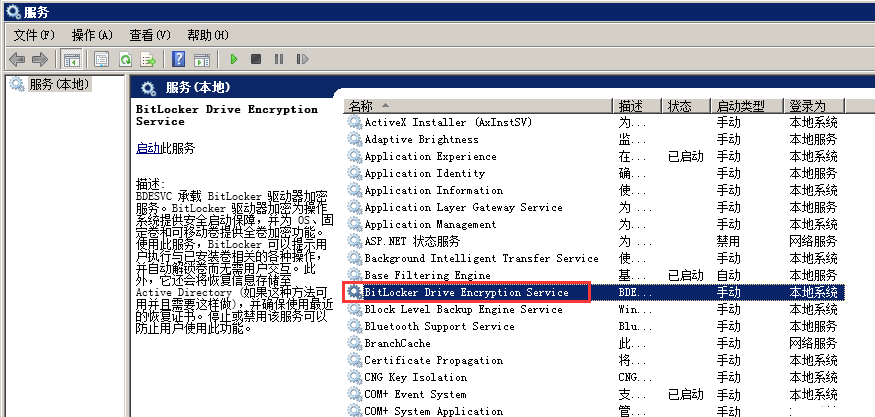The image size is (875, 417).
Task: Click 禁用 startup type in ASP.NET row
Action: (x=728, y=241)
